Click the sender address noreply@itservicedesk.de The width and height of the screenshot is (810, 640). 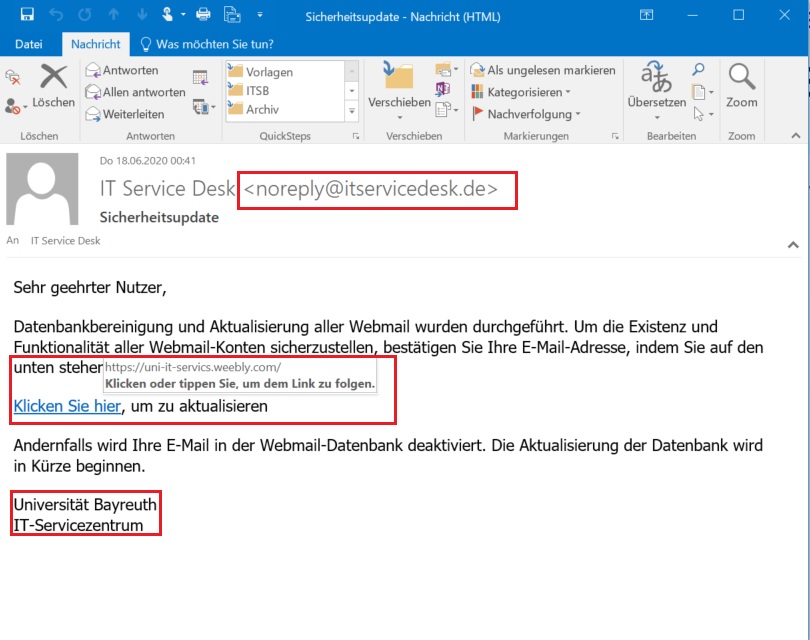click(x=371, y=189)
